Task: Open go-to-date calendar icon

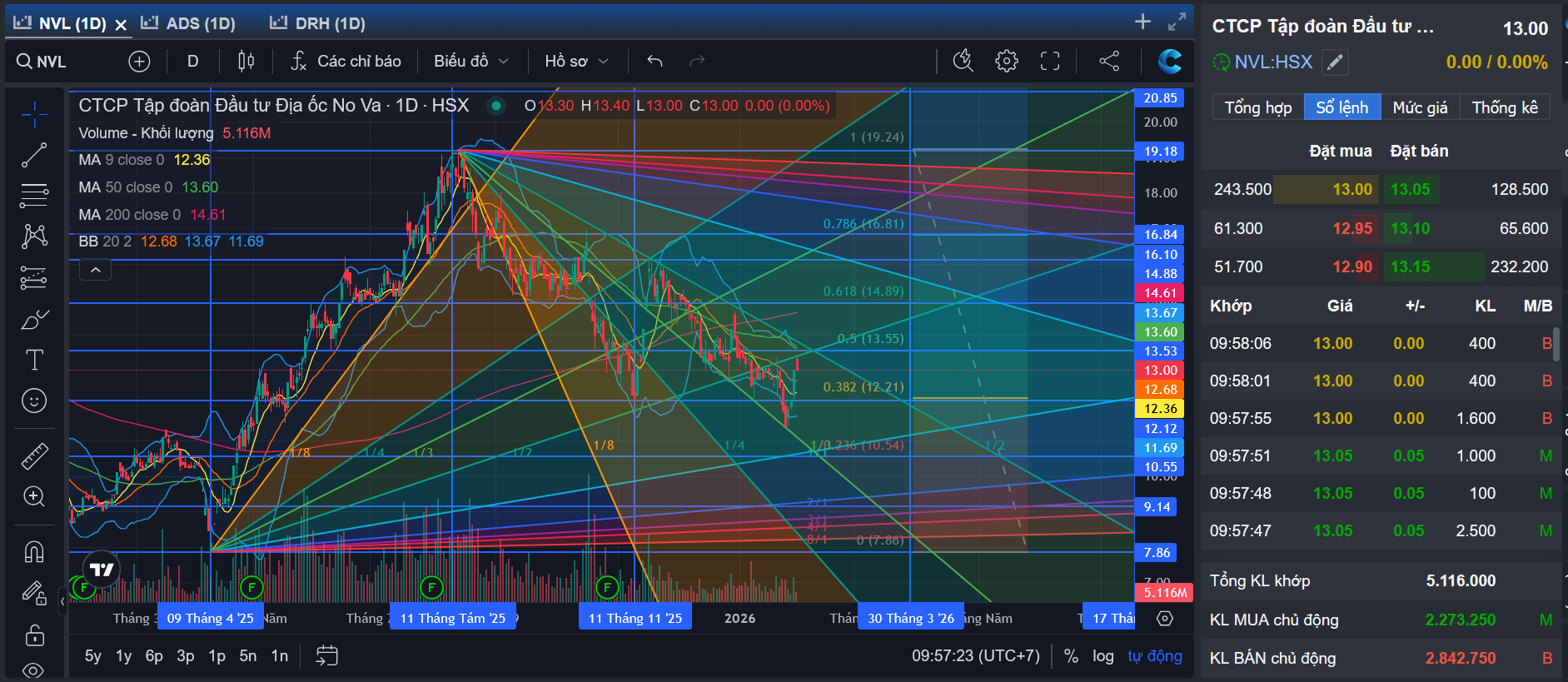Action: (327, 656)
